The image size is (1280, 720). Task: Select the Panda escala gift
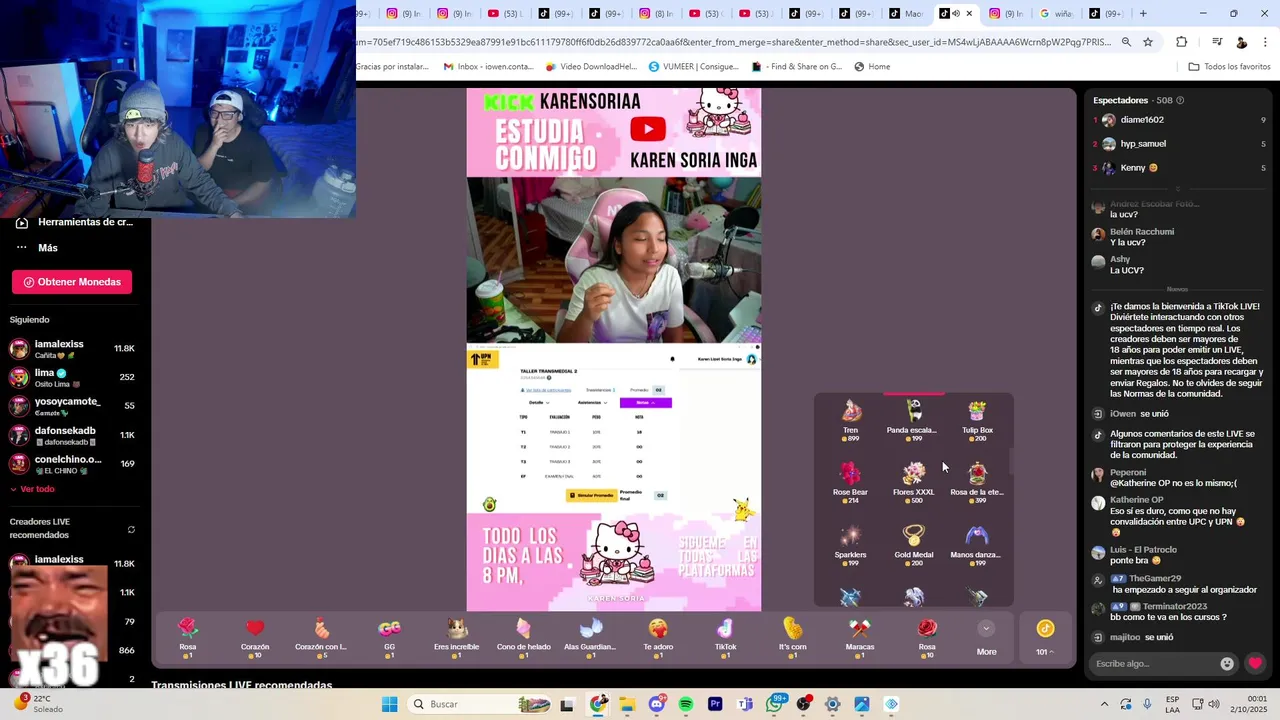tap(913, 421)
